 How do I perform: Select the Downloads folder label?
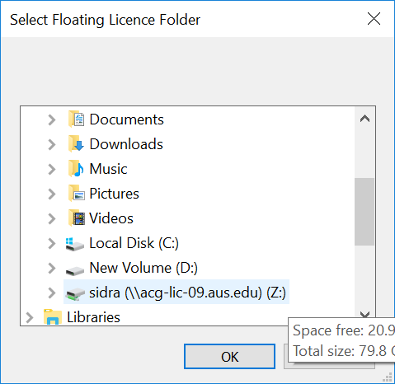(x=126, y=144)
